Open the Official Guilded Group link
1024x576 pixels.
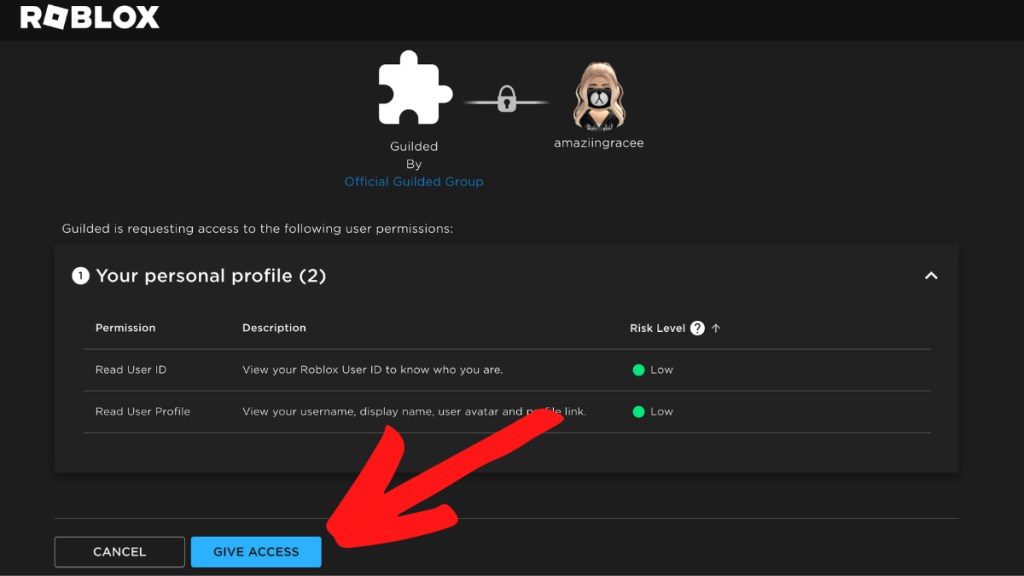click(414, 182)
